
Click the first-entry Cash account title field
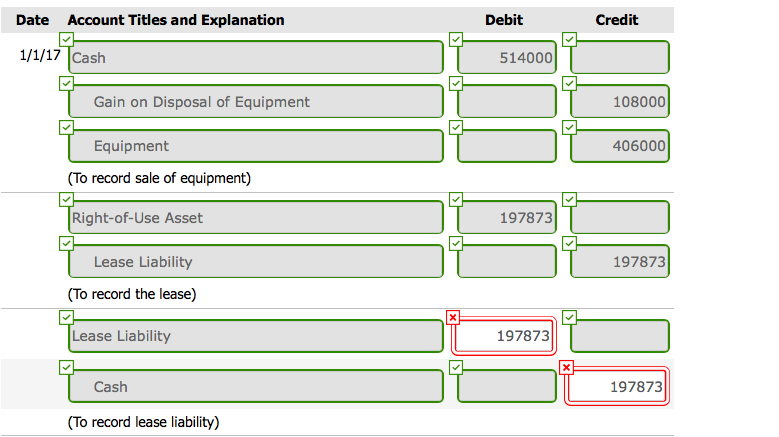pos(255,57)
